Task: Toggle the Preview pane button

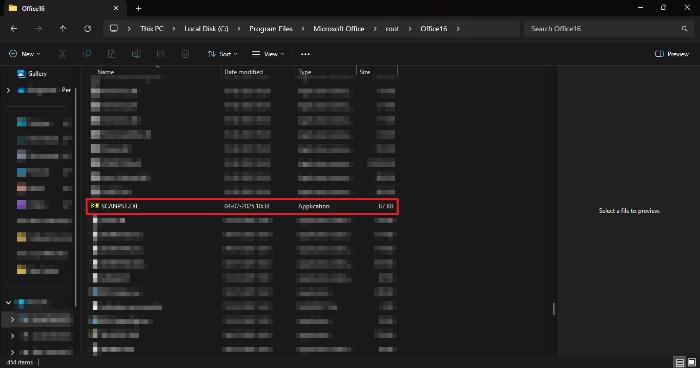Action: [672, 54]
